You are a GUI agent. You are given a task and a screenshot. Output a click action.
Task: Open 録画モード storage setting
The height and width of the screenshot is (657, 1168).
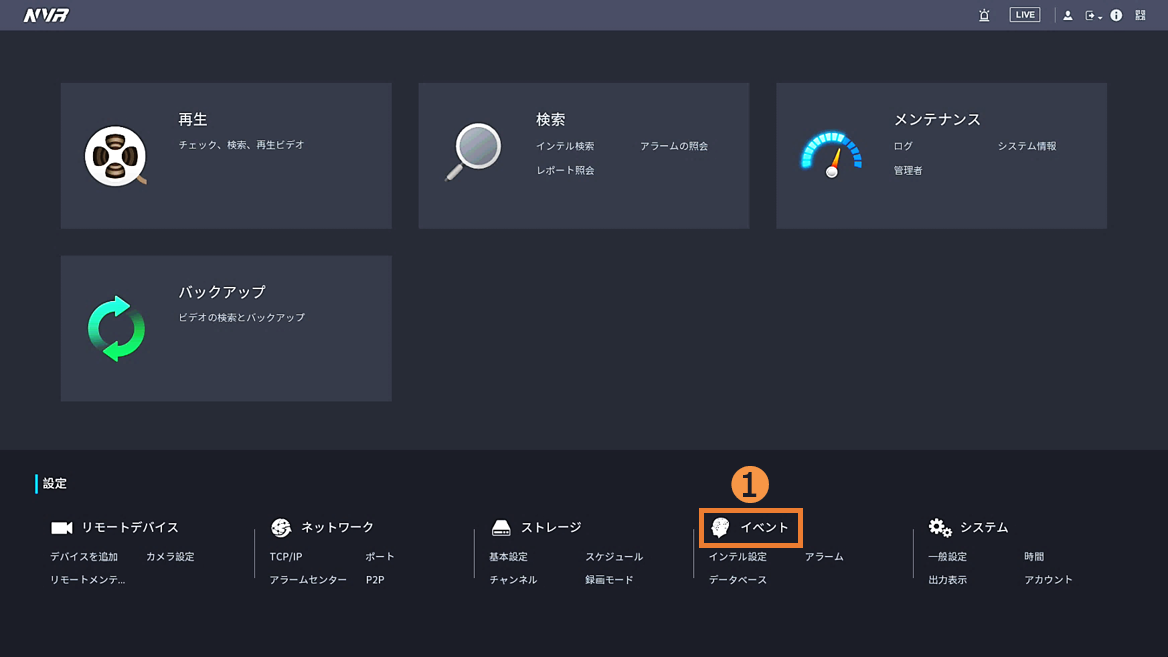tap(609, 580)
